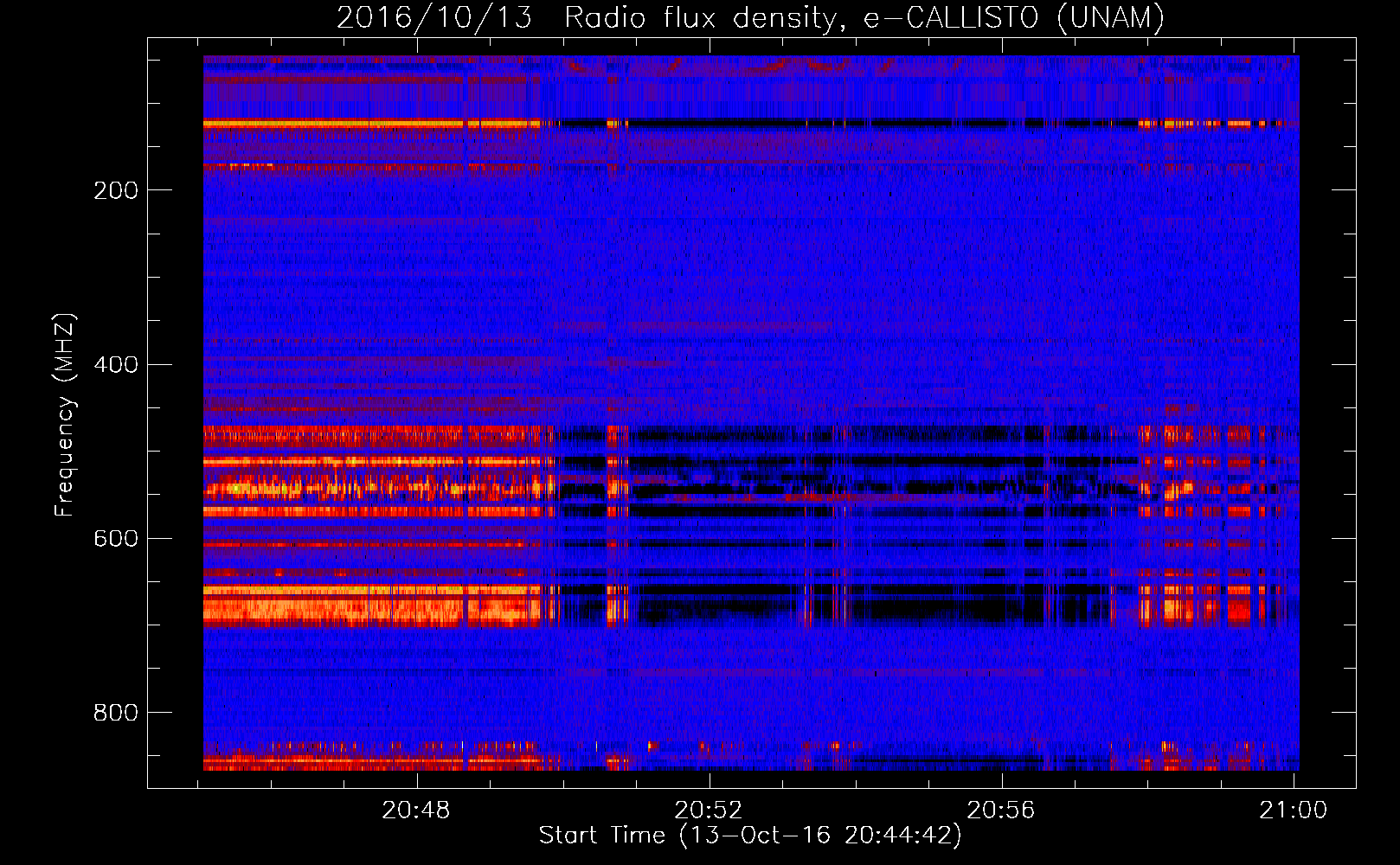Click the 600 frequency tick label
This screenshot has height=865, width=1400.
pyautogui.click(x=116, y=539)
